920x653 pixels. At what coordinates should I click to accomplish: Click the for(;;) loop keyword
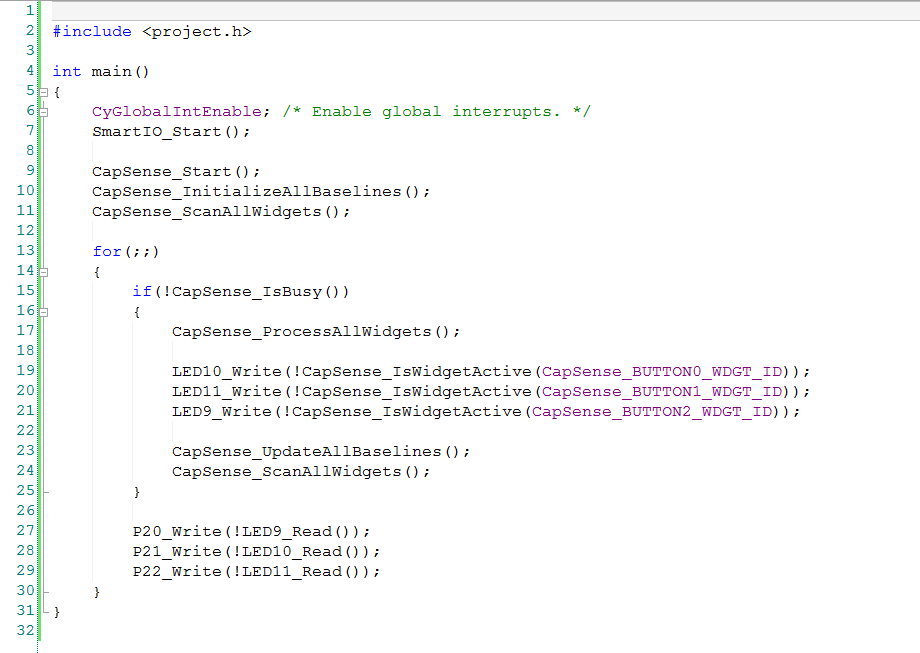pyautogui.click(x=107, y=251)
